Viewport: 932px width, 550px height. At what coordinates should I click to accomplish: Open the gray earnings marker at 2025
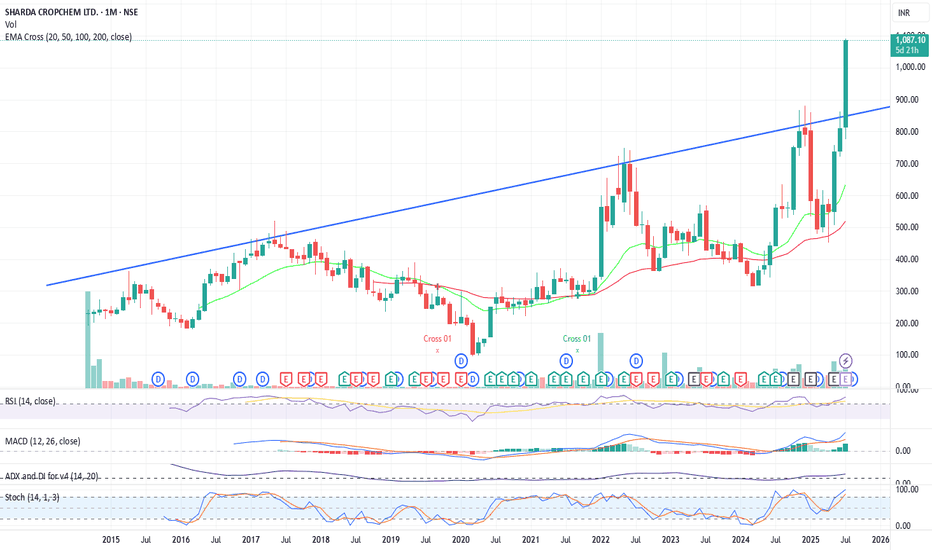pyautogui.click(x=811, y=379)
